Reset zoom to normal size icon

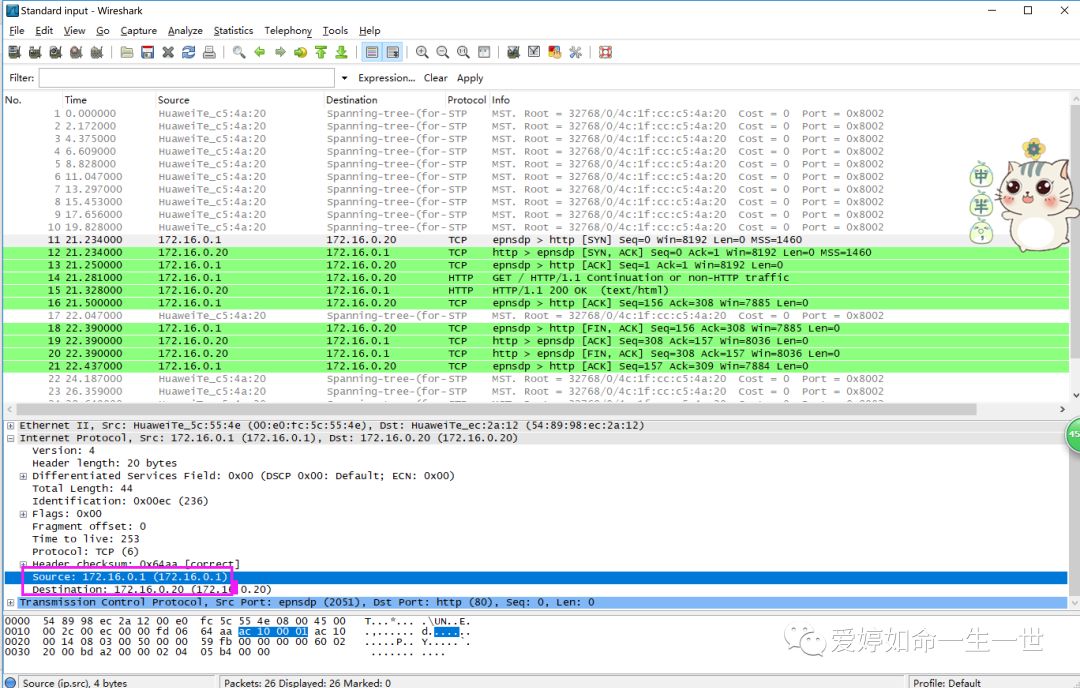(464, 52)
